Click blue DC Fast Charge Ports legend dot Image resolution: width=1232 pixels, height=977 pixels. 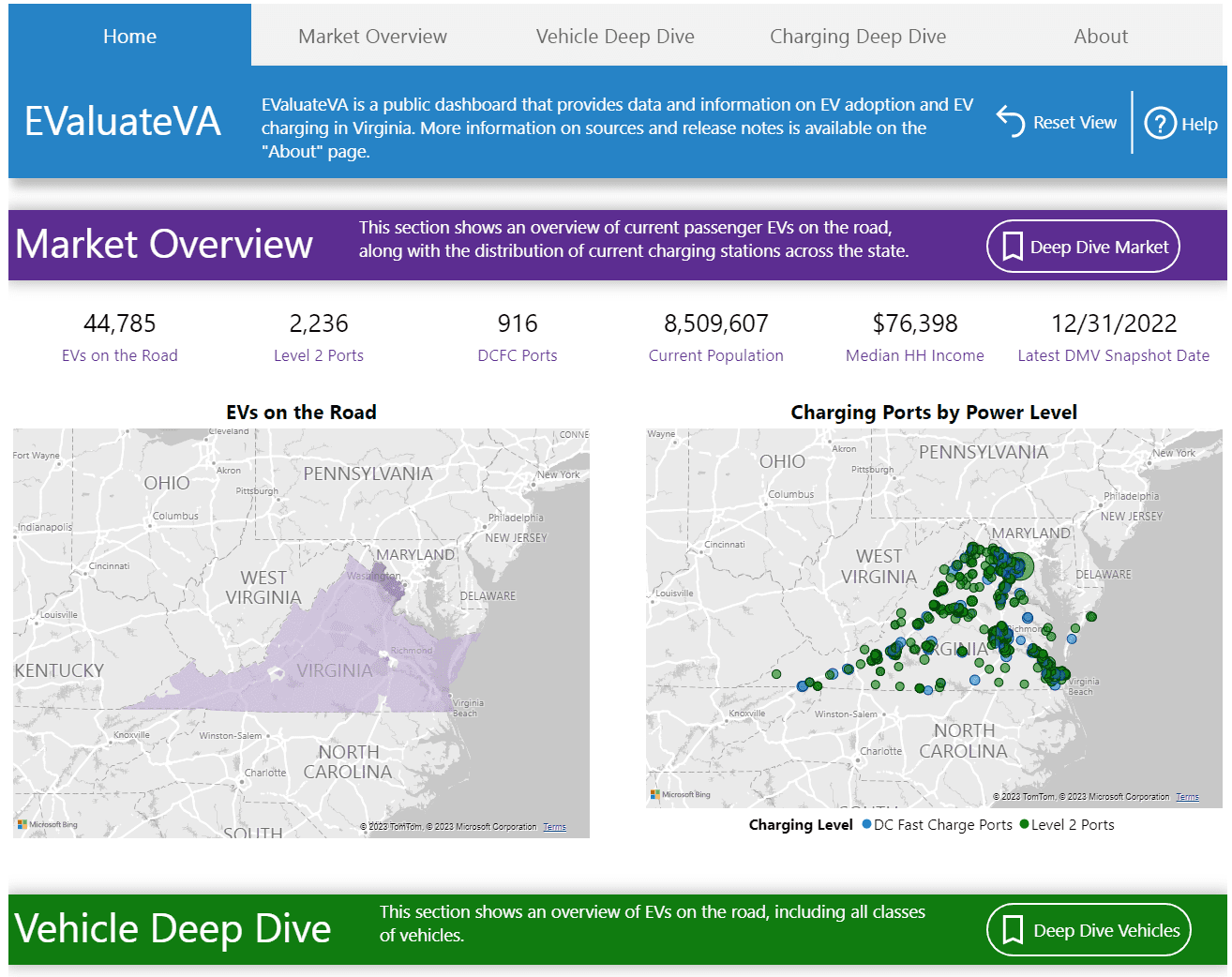[x=866, y=825]
